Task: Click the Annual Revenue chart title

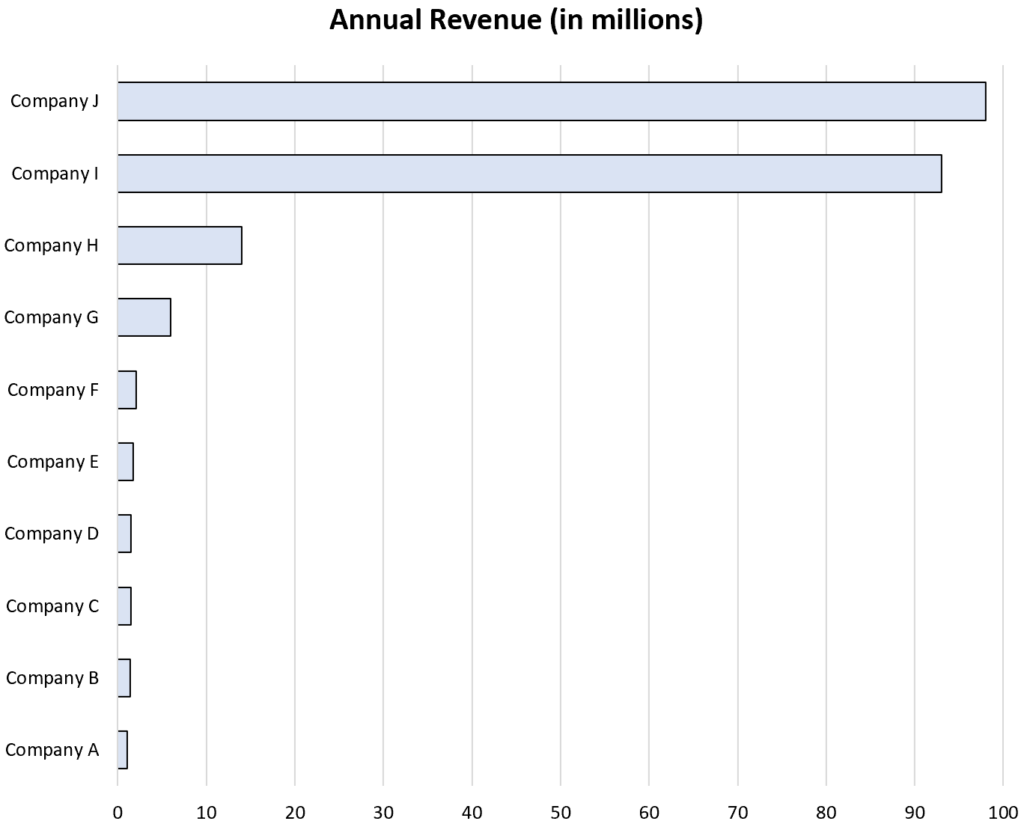Action: (516, 20)
